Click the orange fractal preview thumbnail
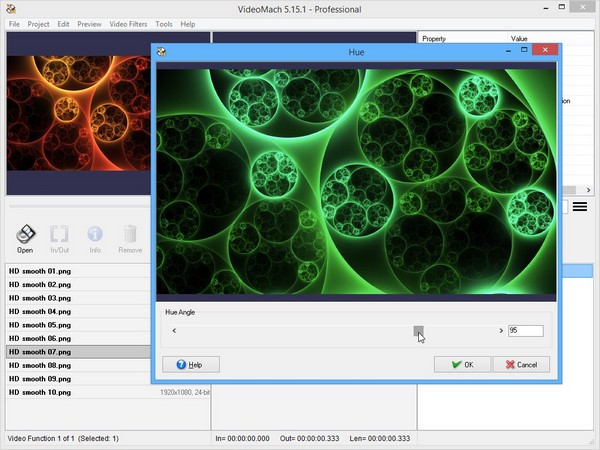 76,113
